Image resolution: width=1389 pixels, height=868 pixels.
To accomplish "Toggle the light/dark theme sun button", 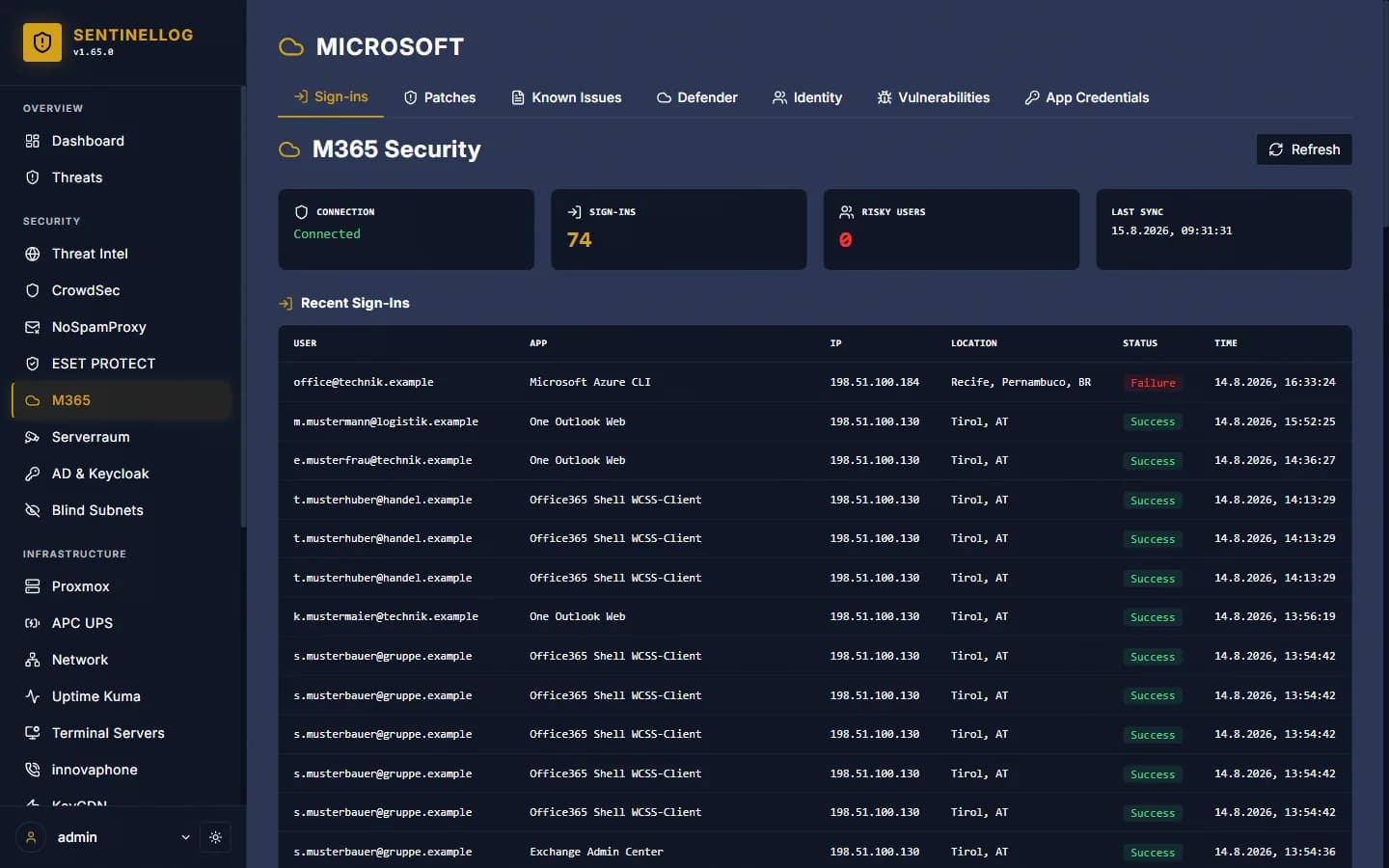I will [215, 837].
